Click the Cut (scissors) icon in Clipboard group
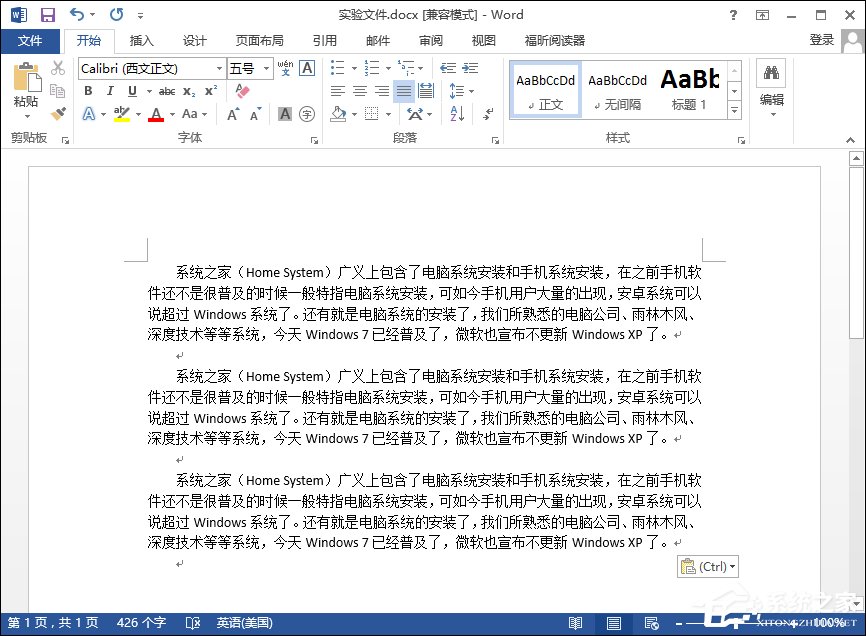This screenshot has width=866, height=636. coord(57,69)
